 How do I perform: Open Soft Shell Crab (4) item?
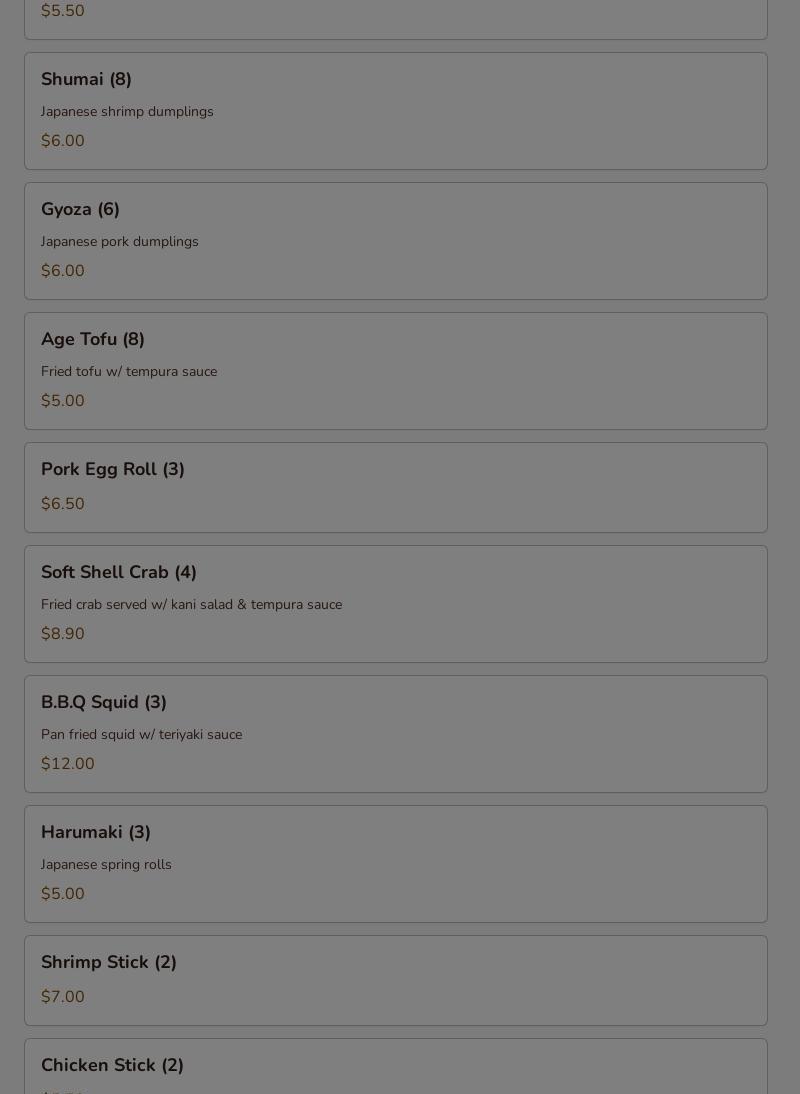point(395,604)
